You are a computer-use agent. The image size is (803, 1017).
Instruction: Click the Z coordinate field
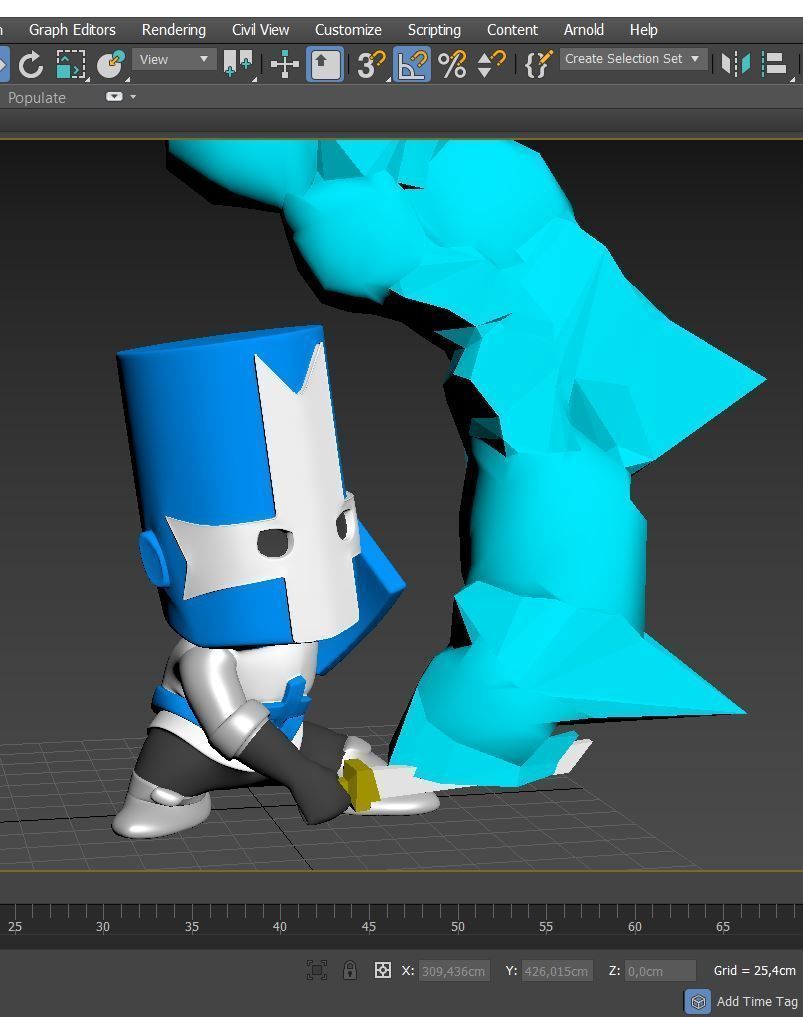pyautogui.click(x=660, y=971)
